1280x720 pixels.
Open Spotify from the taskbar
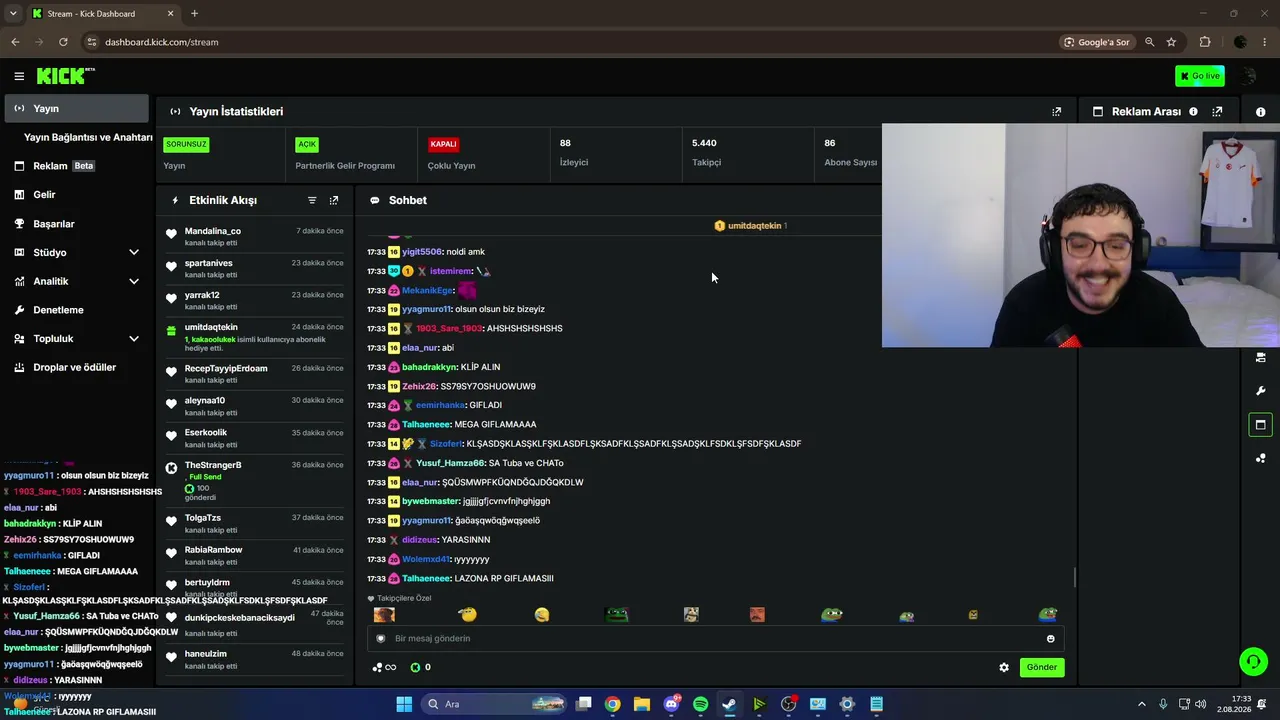700,704
